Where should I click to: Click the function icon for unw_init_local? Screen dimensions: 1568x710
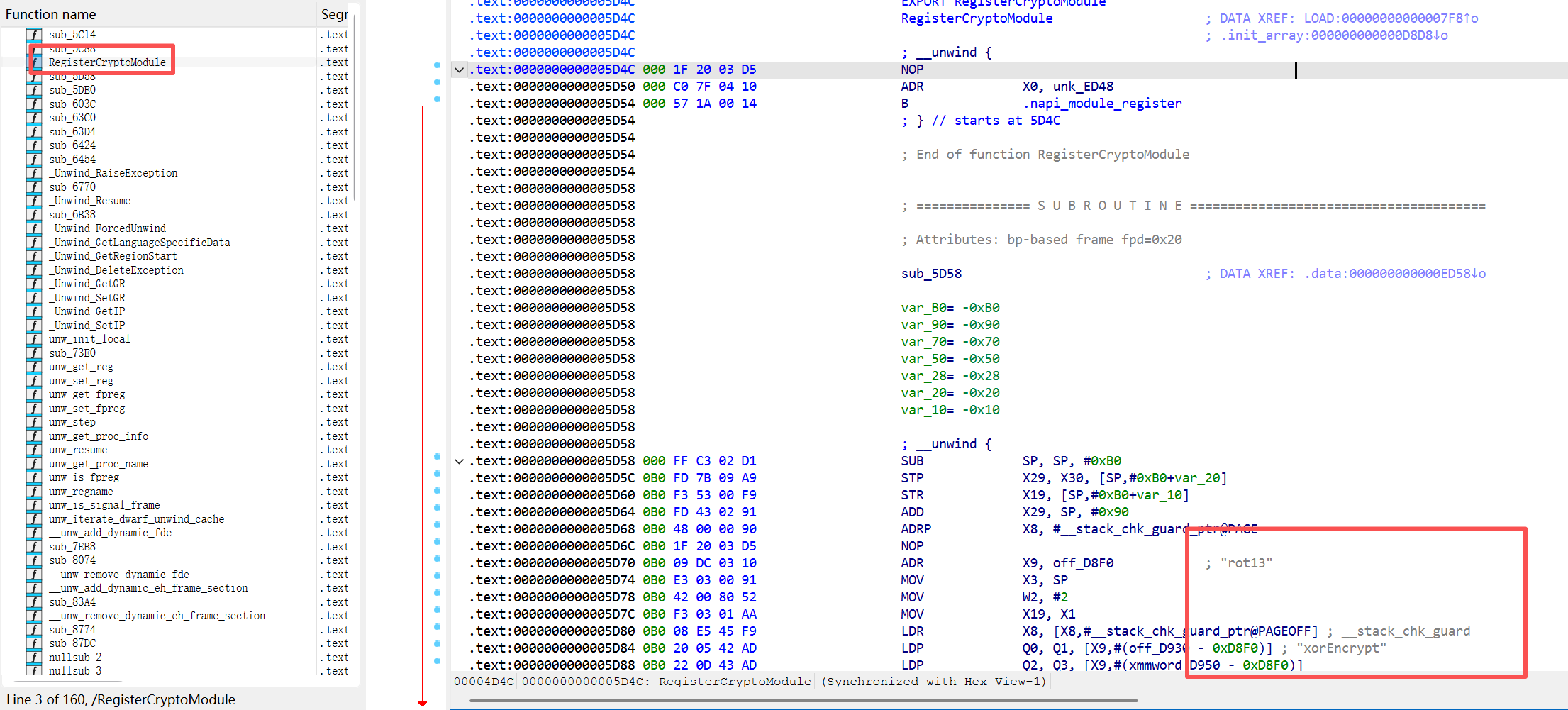point(33,339)
